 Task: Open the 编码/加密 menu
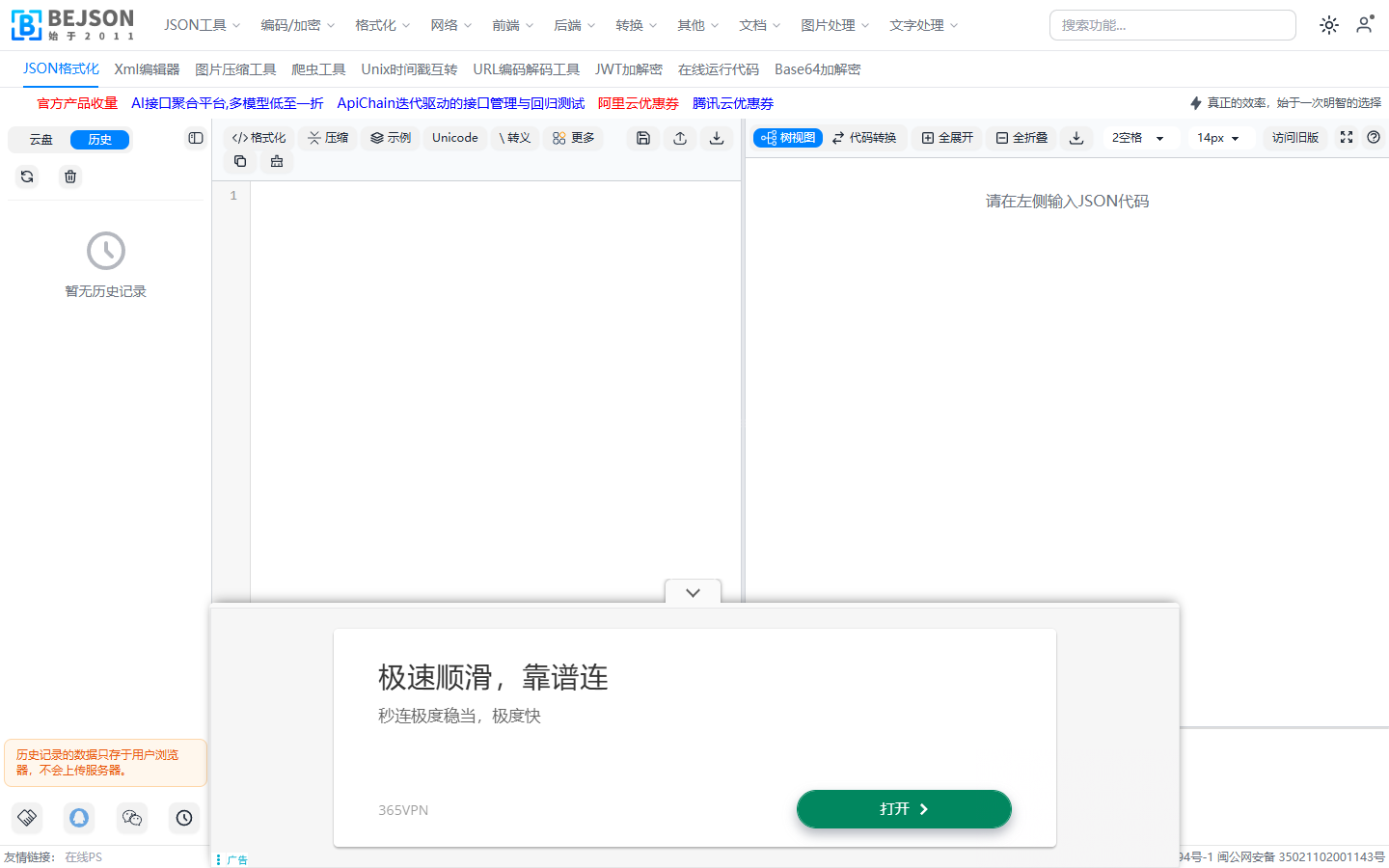click(297, 25)
